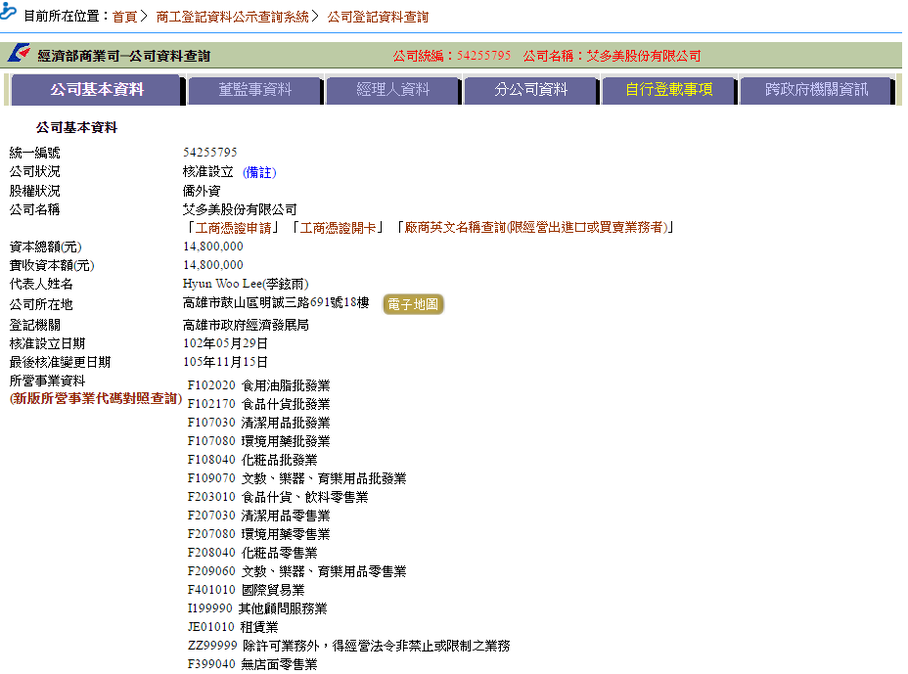Click the 統一編號 value 54255795

click(x=210, y=152)
